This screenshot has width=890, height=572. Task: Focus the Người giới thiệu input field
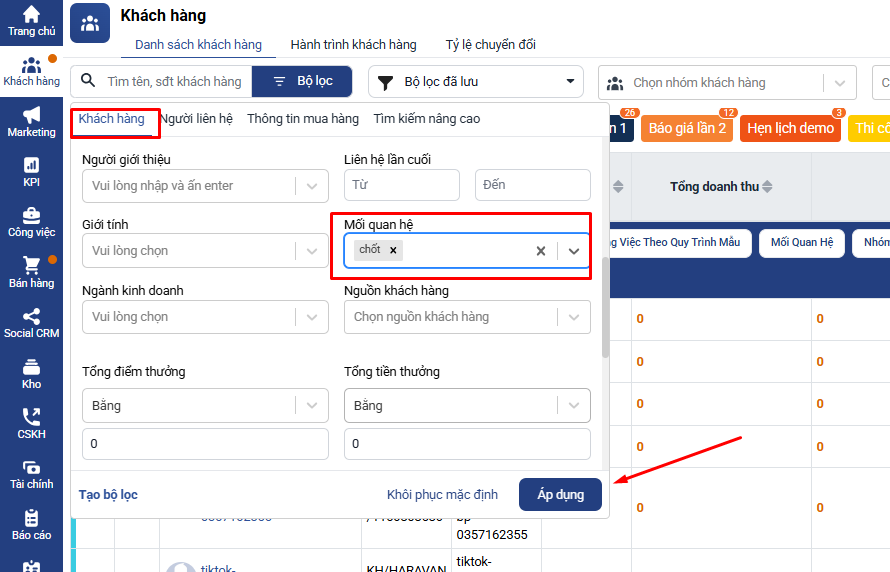pos(190,185)
